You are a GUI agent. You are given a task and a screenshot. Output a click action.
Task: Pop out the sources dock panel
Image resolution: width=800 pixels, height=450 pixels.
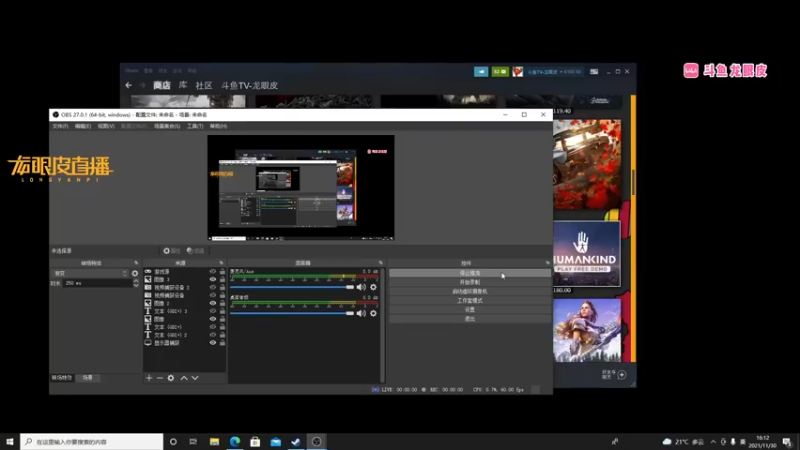pyautogui.click(x=221, y=263)
